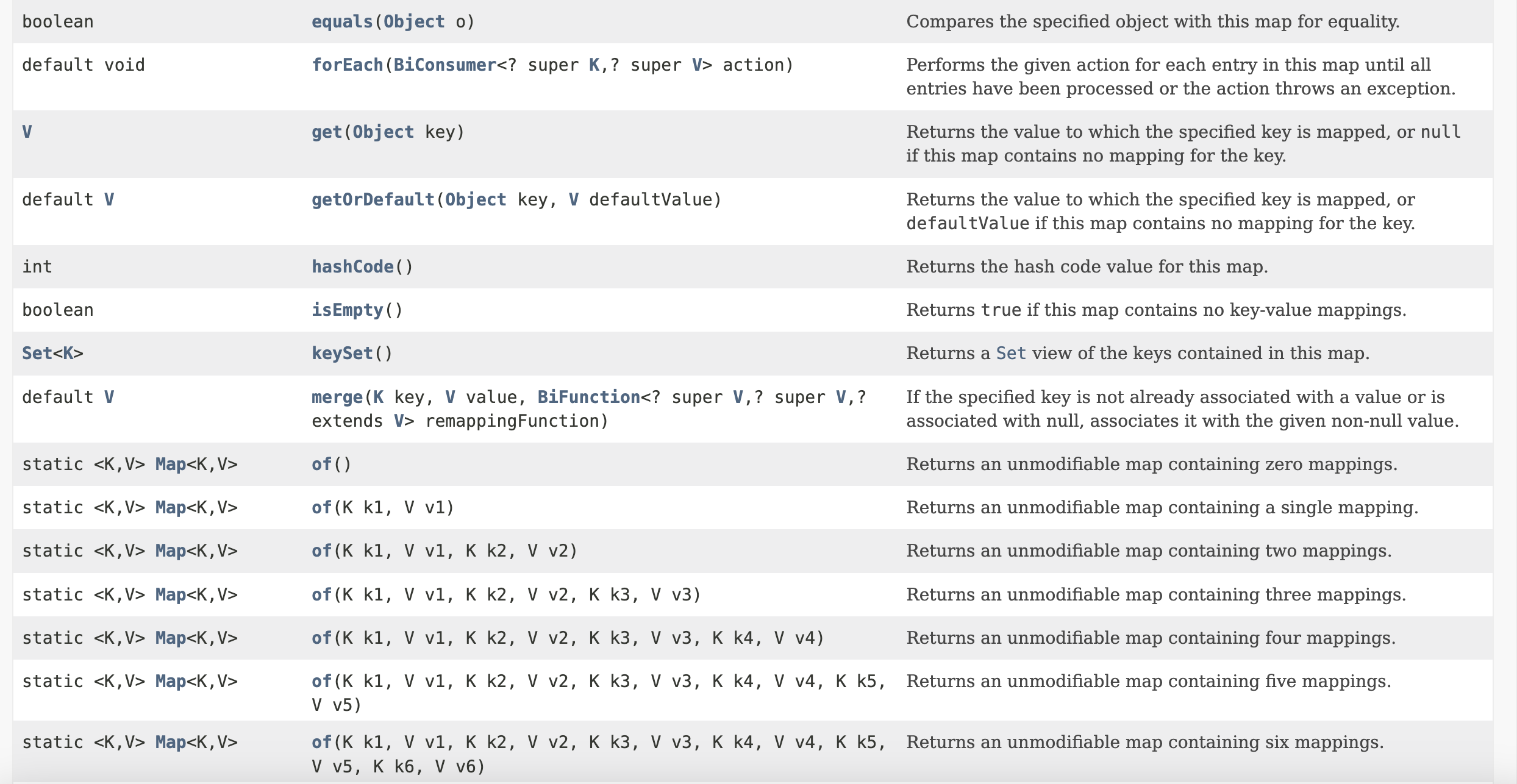Open the getOrDefault method link

(x=372, y=200)
